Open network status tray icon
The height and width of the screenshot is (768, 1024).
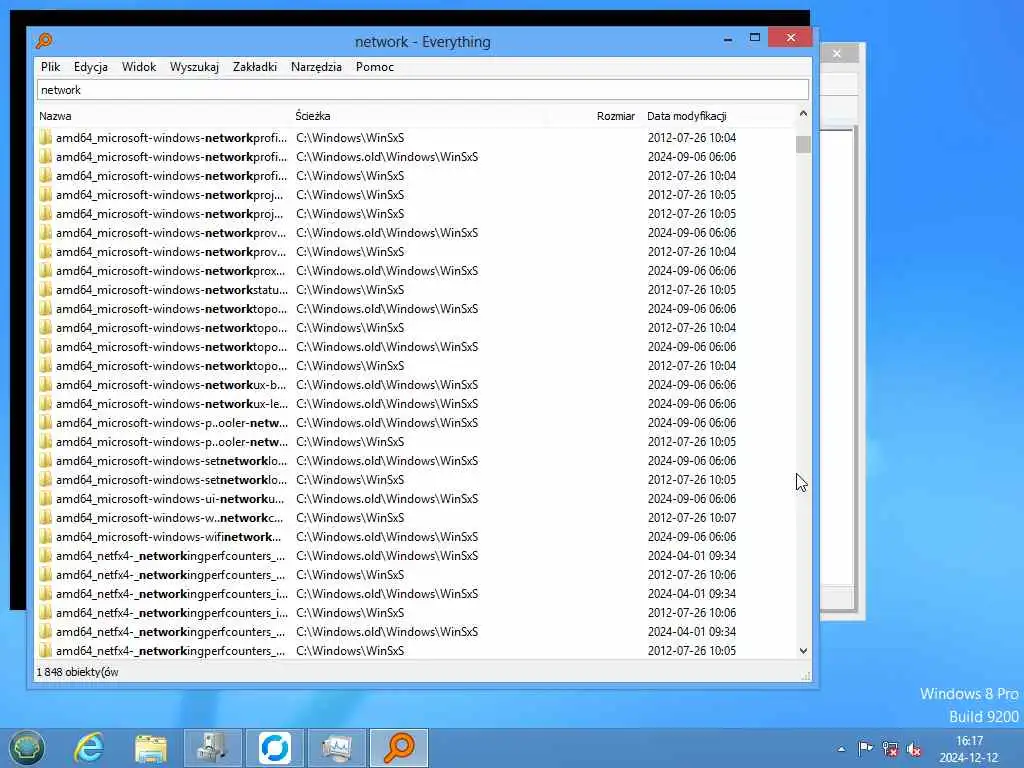point(889,748)
